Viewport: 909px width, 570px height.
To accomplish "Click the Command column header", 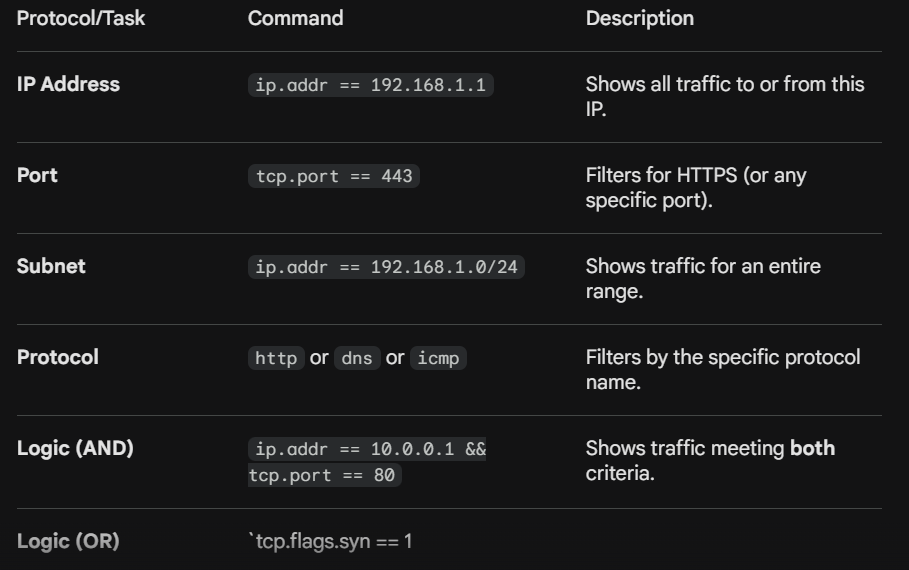I will (296, 19).
